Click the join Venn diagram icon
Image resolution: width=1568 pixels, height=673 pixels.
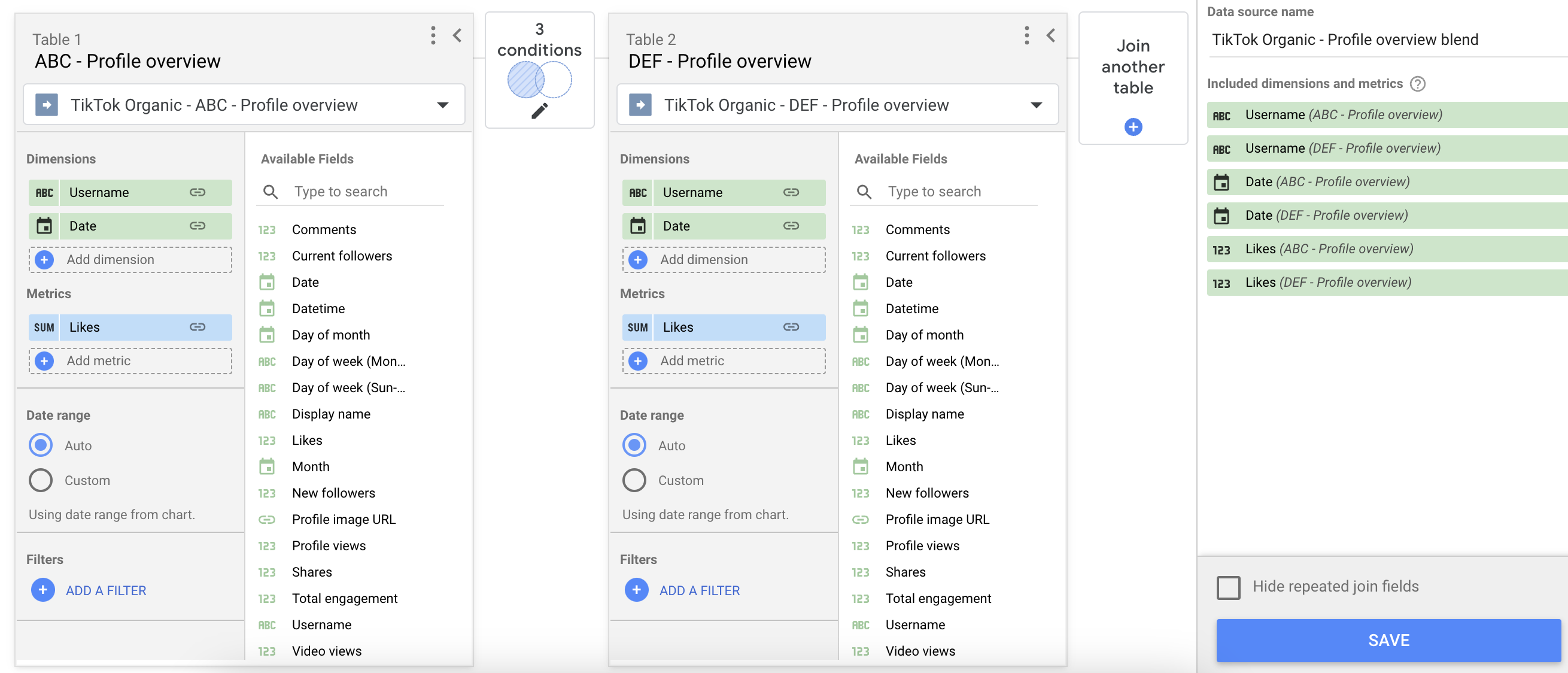coord(539,80)
